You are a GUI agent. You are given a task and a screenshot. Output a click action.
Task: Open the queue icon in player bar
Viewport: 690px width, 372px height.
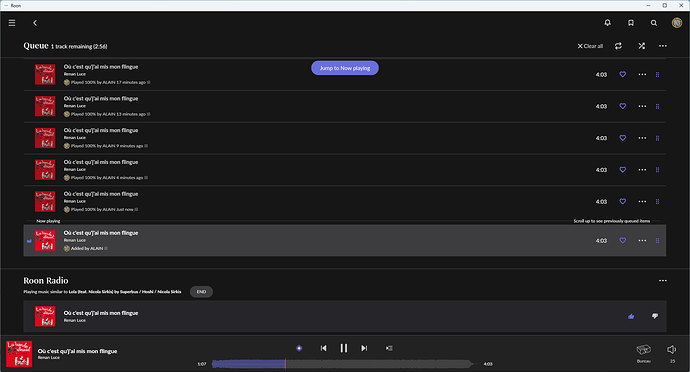(389, 348)
